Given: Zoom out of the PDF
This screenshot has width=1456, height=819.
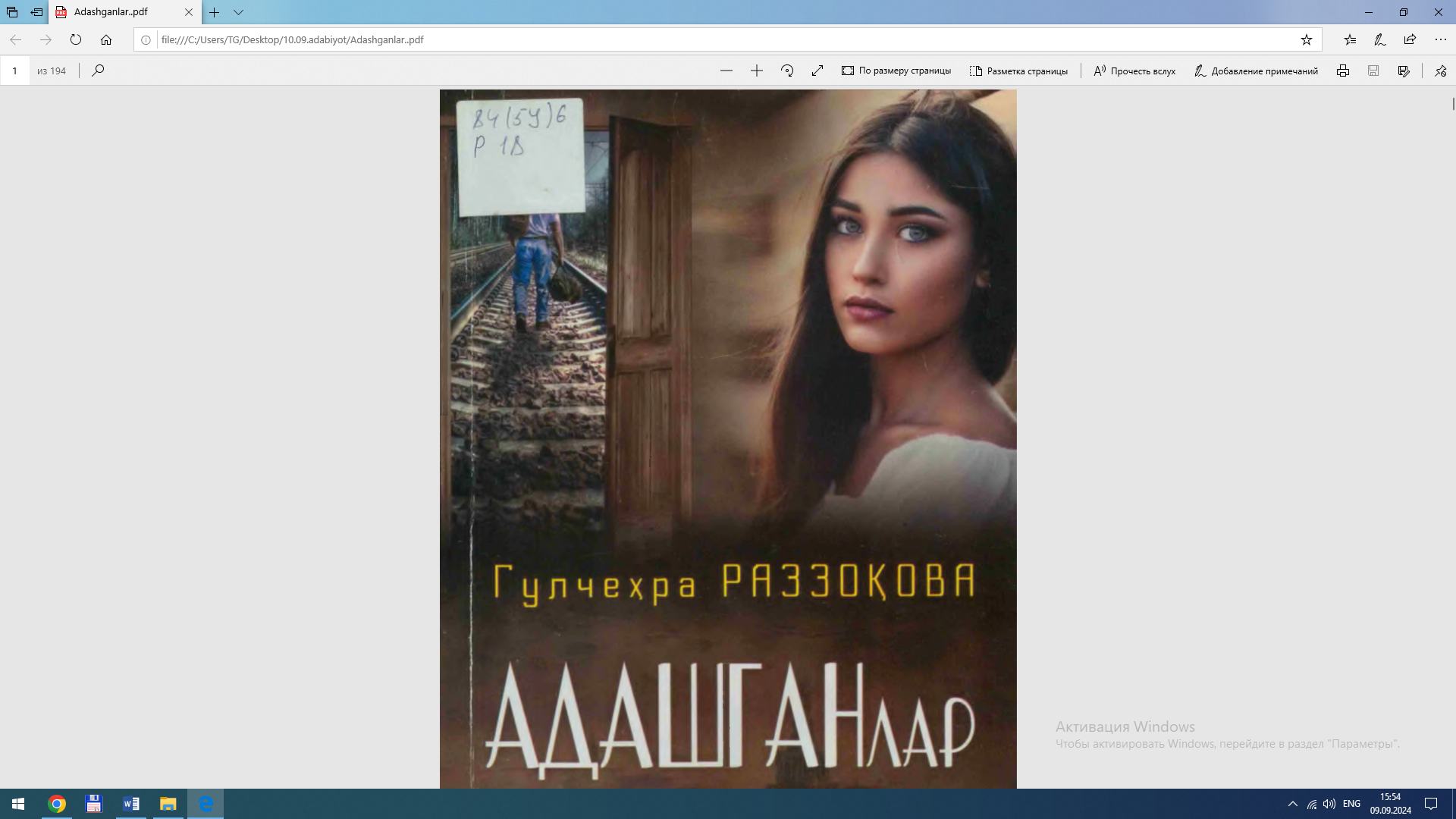Looking at the screenshot, I should click(x=726, y=71).
